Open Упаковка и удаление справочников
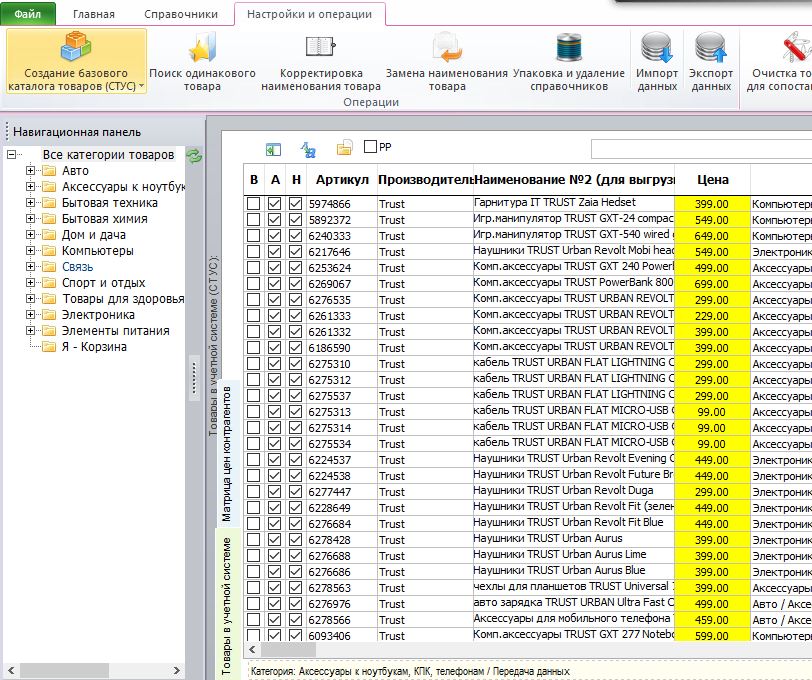 (569, 62)
